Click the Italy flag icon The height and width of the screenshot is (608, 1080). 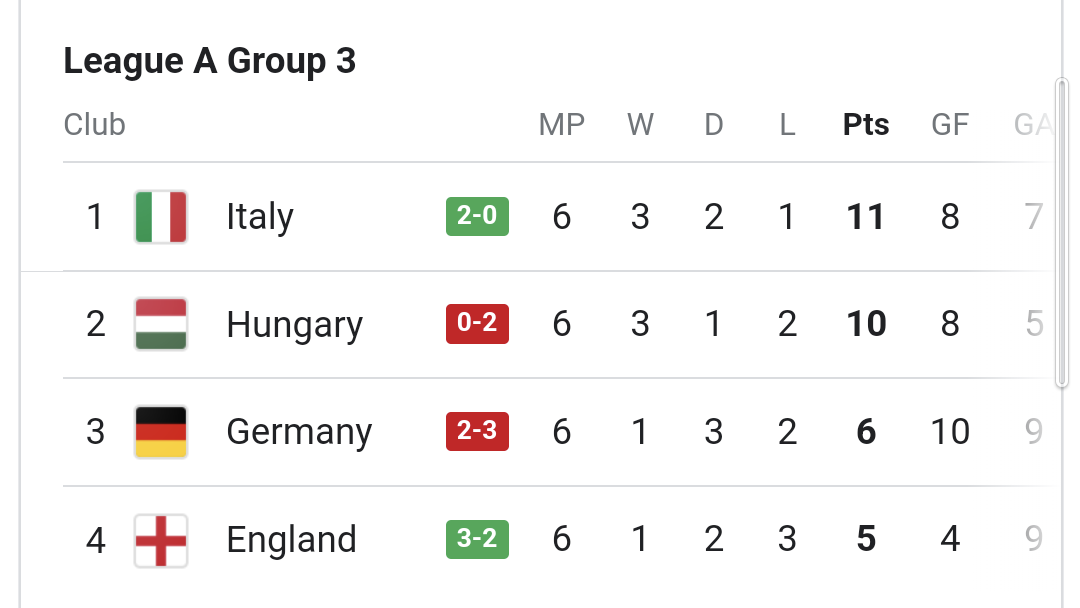pos(160,217)
